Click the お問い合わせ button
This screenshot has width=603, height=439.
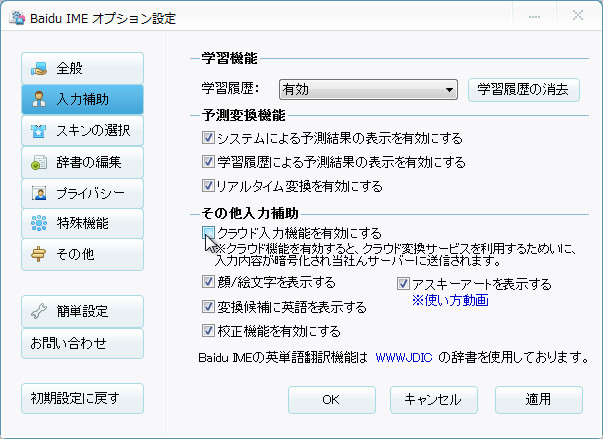click(82, 343)
